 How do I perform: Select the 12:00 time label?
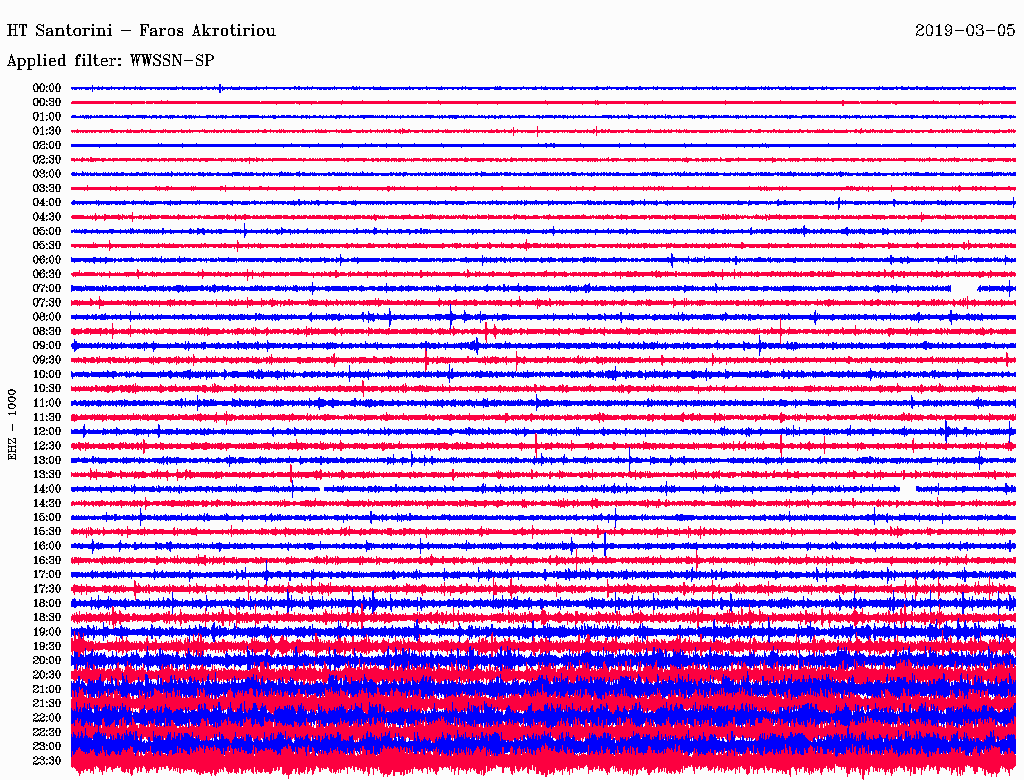47,432
